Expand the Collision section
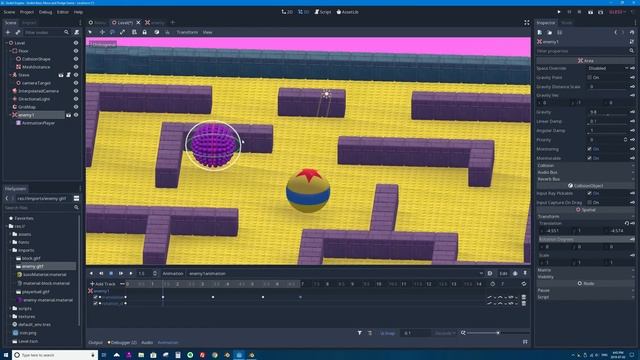Viewport: 640px width, 360px height. 585,166
